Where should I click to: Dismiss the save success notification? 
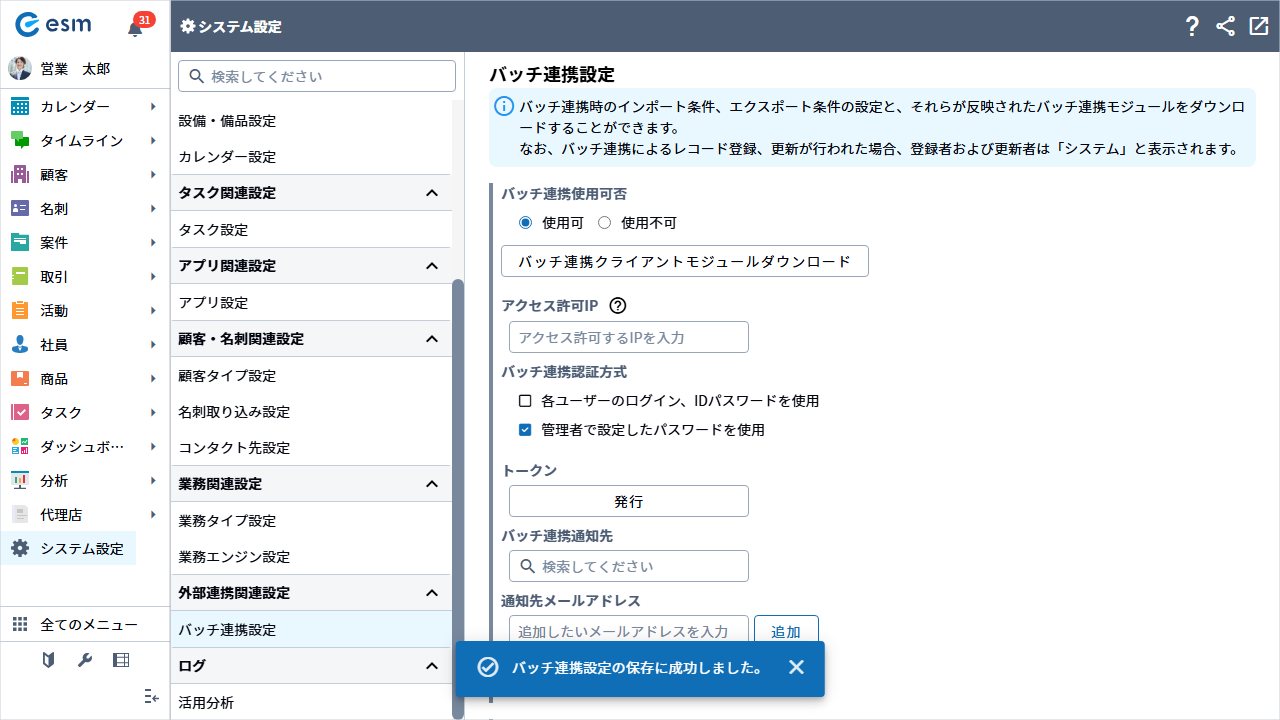(796, 667)
